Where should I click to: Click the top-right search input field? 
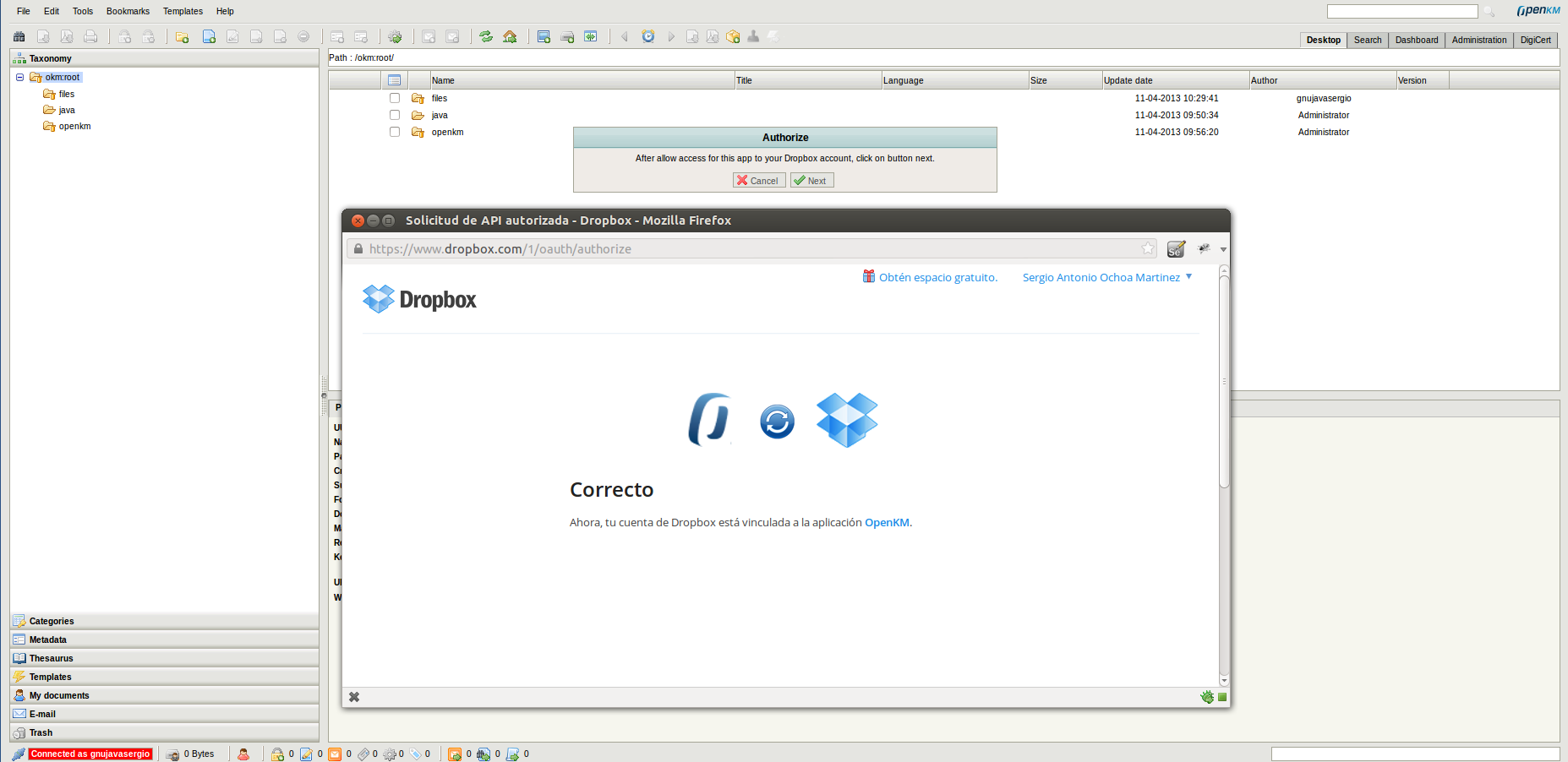coord(1402,11)
